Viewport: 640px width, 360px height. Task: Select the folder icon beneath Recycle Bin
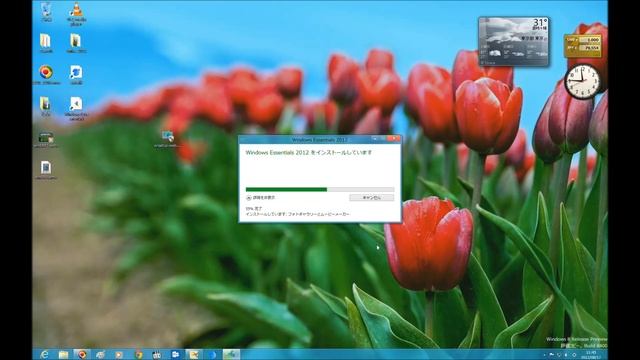click(x=46, y=43)
